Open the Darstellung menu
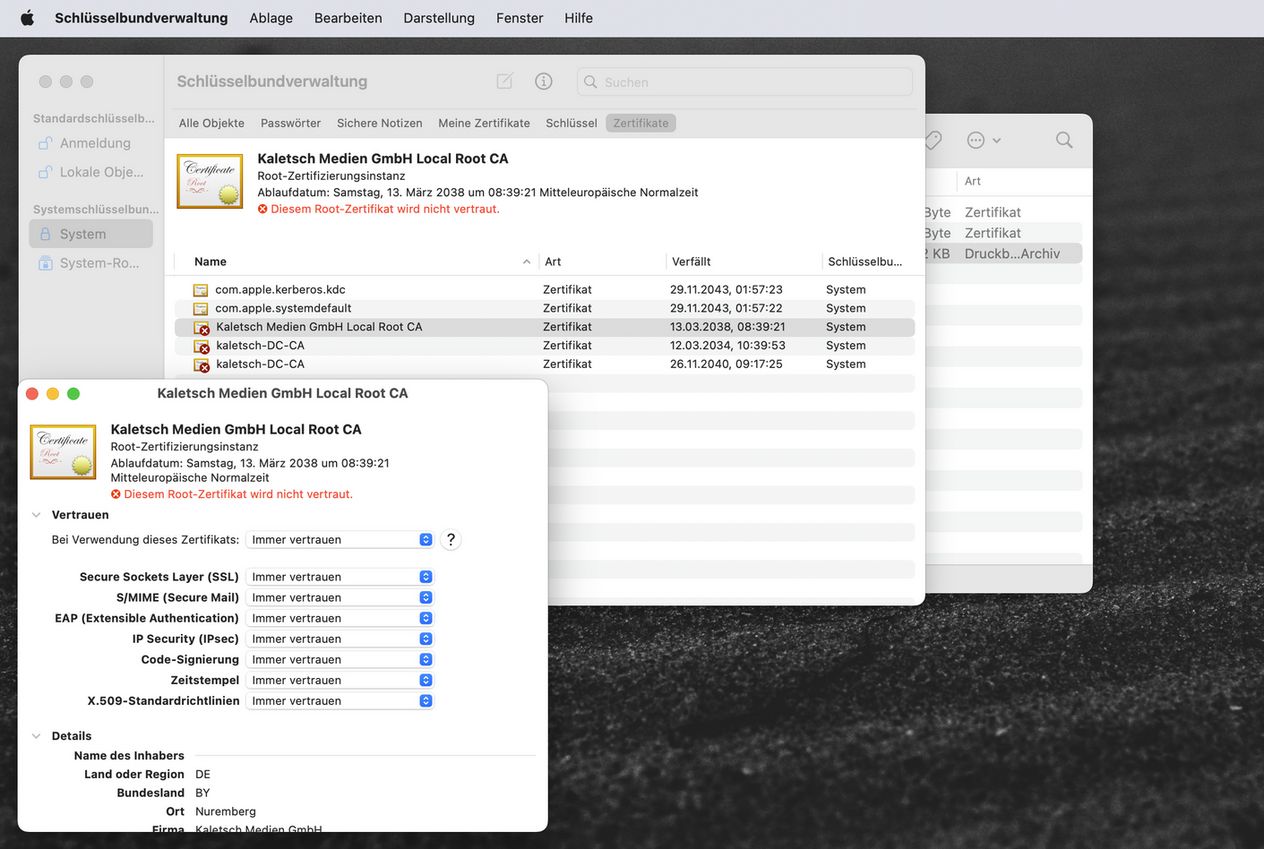 coord(439,18)
